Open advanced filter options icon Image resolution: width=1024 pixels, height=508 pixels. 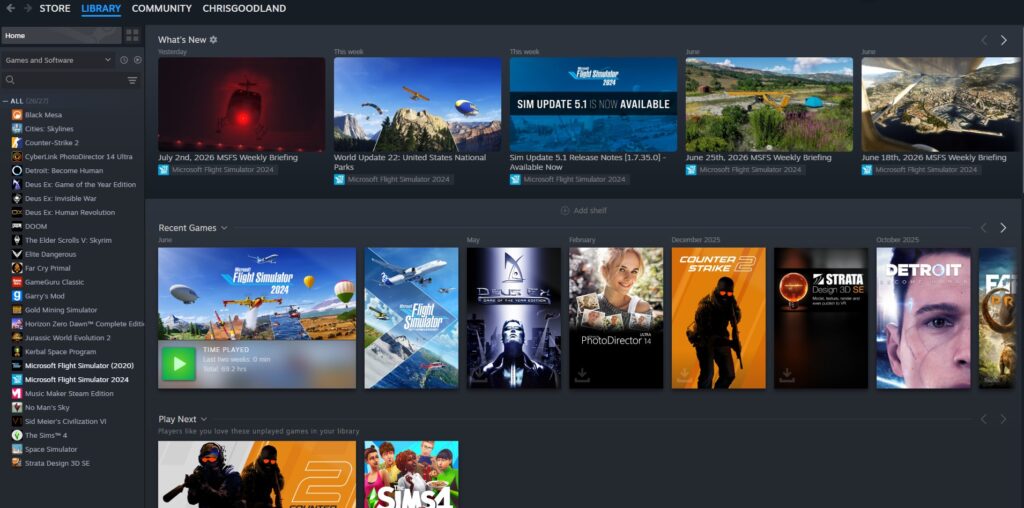pyautogui.click(x=133, y=80)
